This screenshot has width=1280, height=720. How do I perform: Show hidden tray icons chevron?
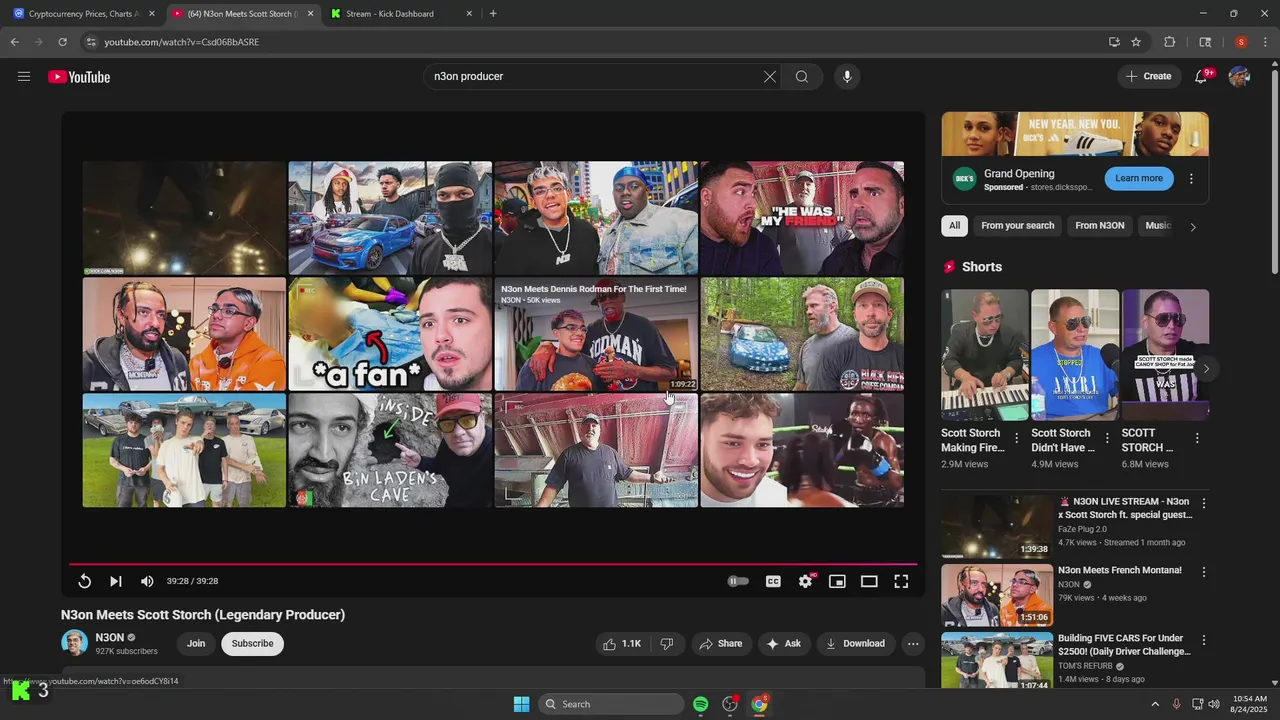1155,704
